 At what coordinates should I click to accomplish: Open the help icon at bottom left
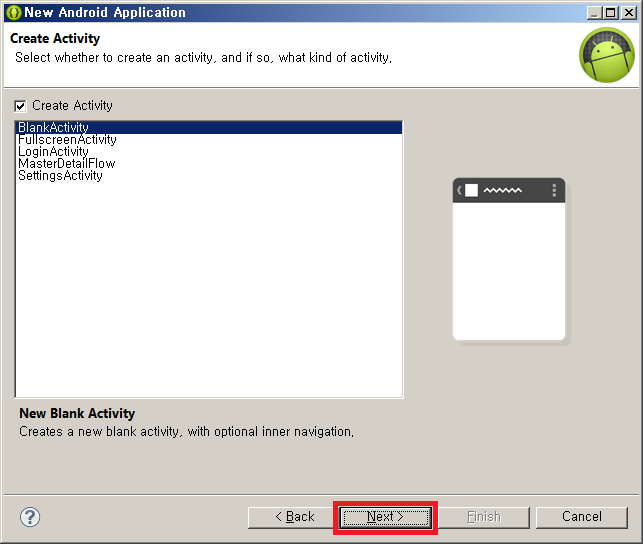(30, 517)
